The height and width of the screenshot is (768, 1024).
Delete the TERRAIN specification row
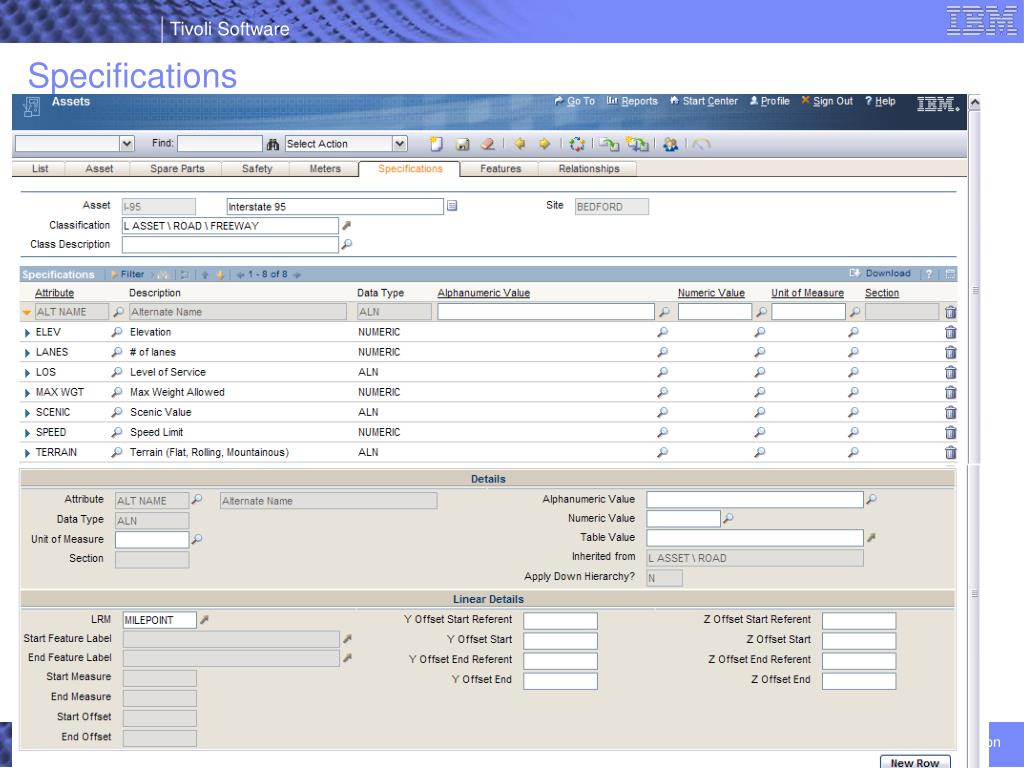coord(951,453)
